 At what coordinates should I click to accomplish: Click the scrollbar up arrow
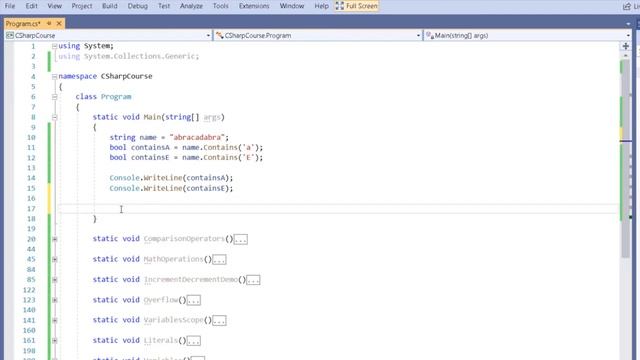[x=626, y=55]
